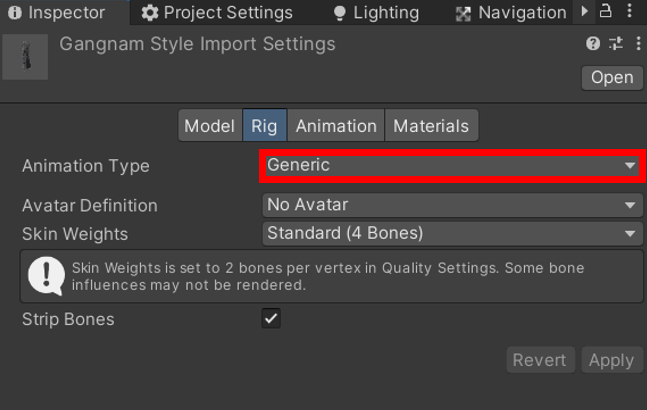This screenshot has width=647, height=410.
Task: Select the Materials tab
Action: [x=432, y=125]
